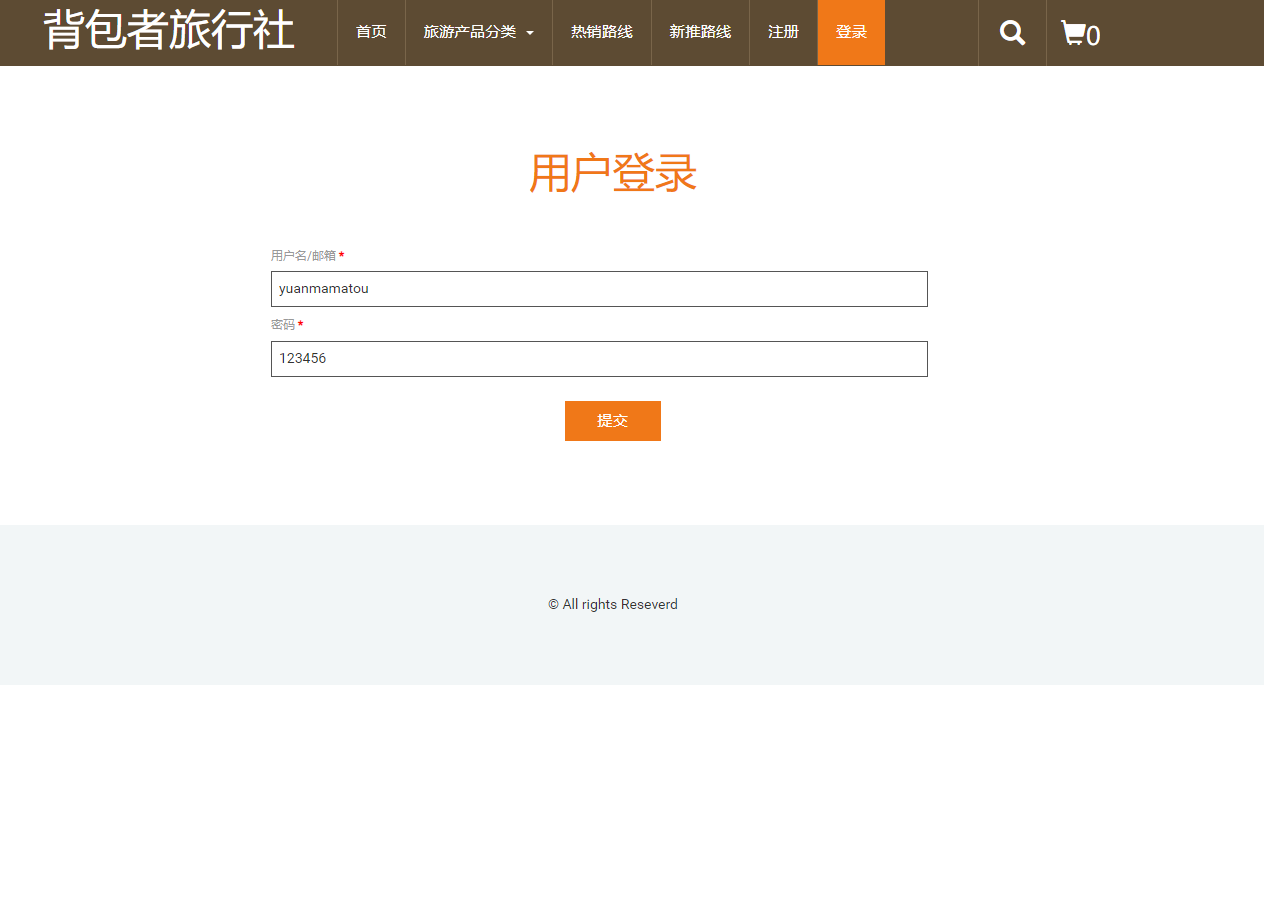Image resolution: width=1264 pixels, height=910 pixels.
Task: Click the All rights Reseverd footer text
Action: (x=613, y=604)
